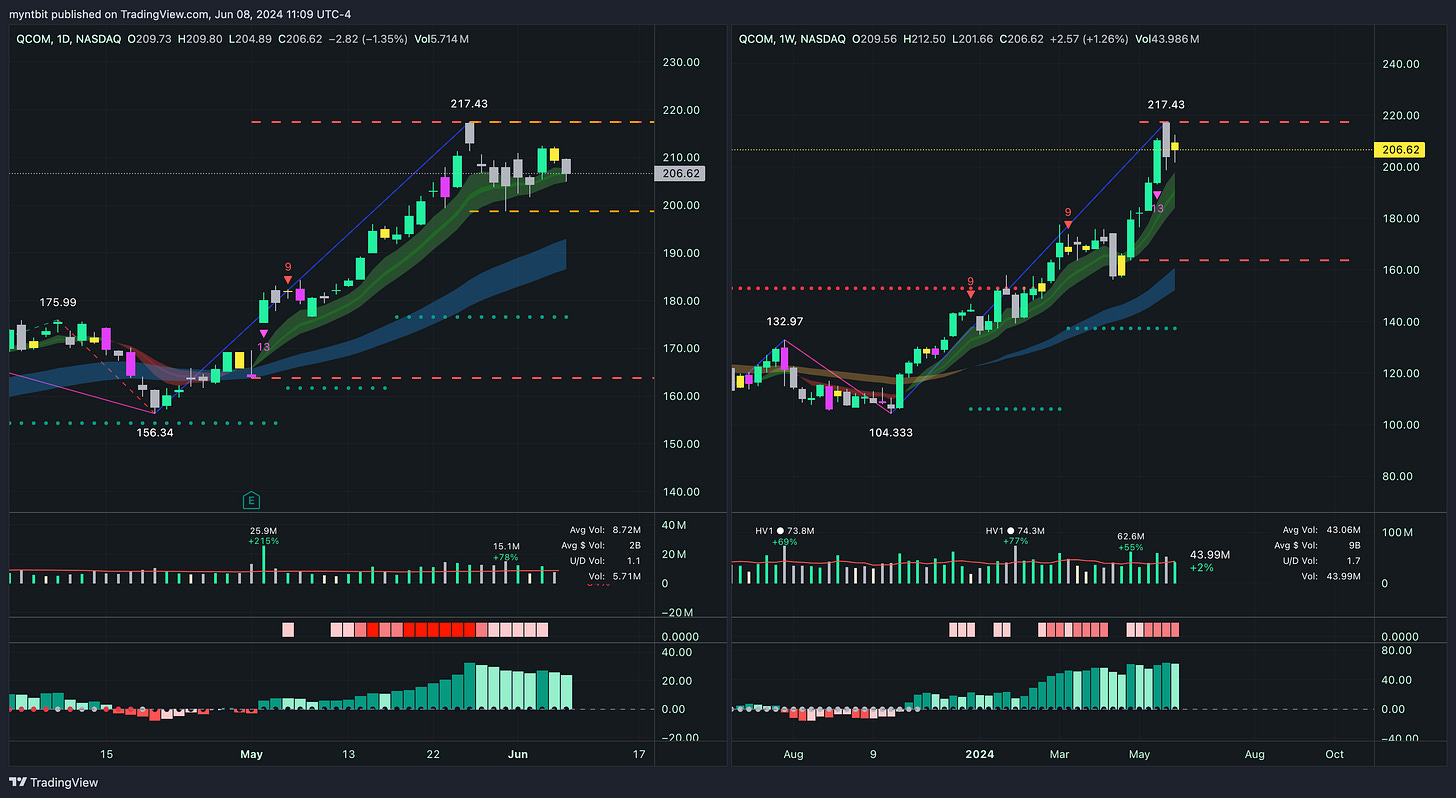Click the HV1 73.8M volume label

click(x=787, y=535)
